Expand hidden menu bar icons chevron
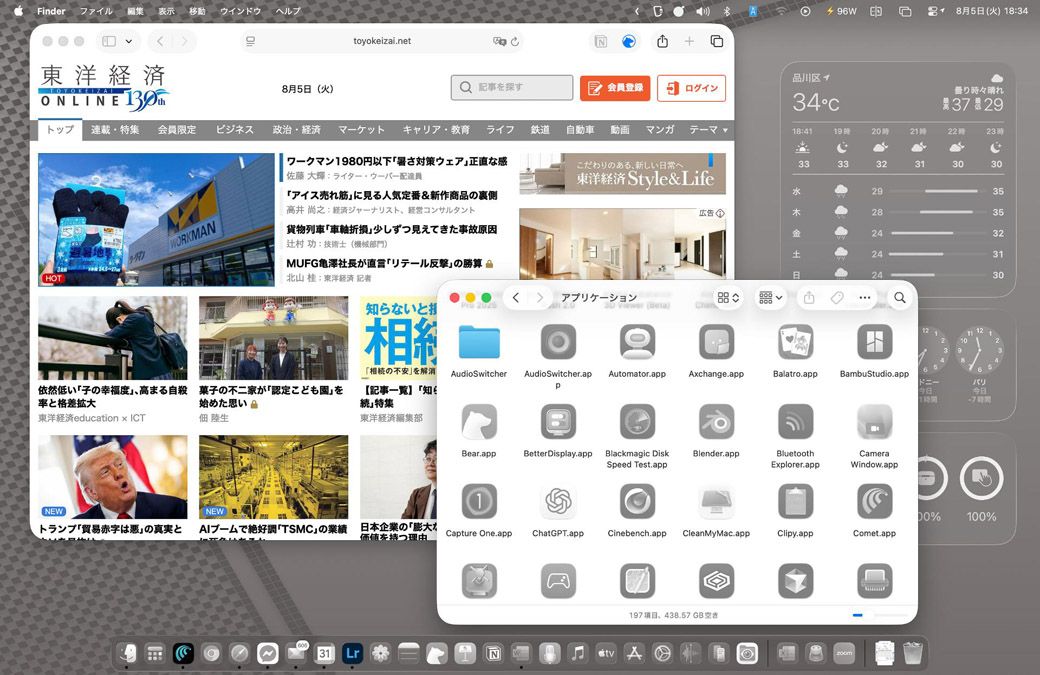Screen dimensions: 1040x675 [x=637, y=11]
